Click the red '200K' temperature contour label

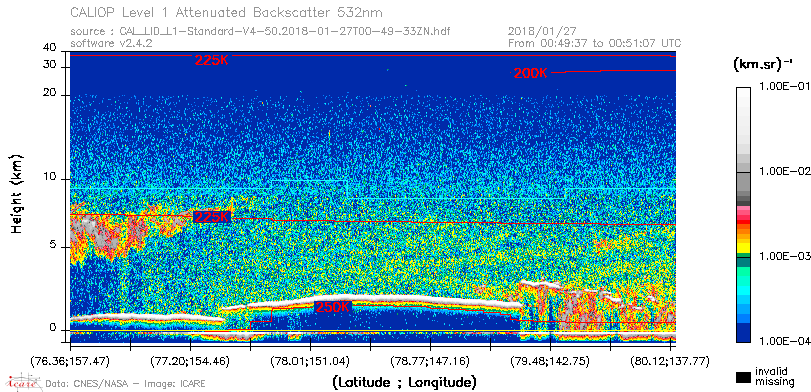[530, 74]
